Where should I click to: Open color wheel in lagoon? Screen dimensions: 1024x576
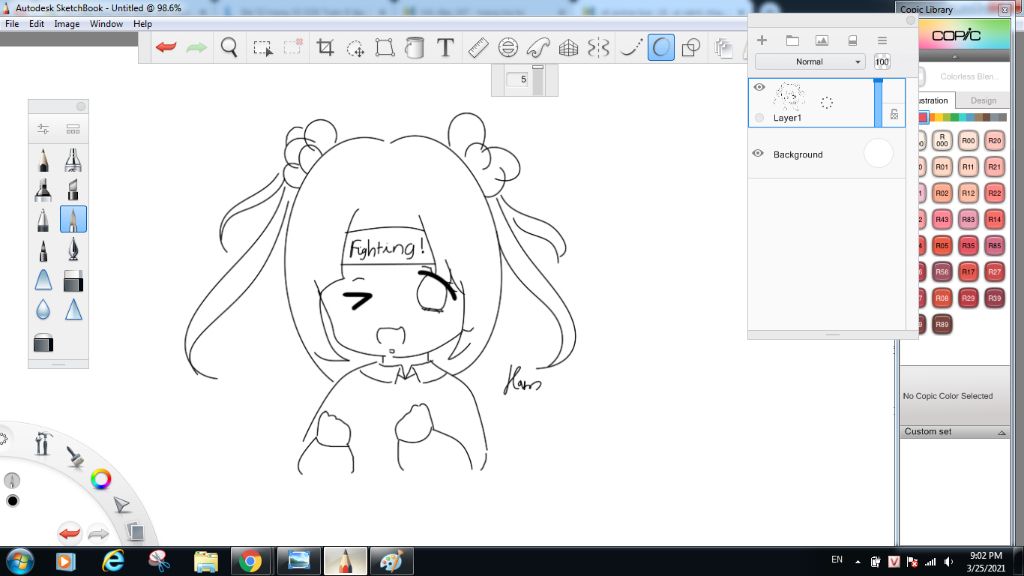(x=101, y=479)
